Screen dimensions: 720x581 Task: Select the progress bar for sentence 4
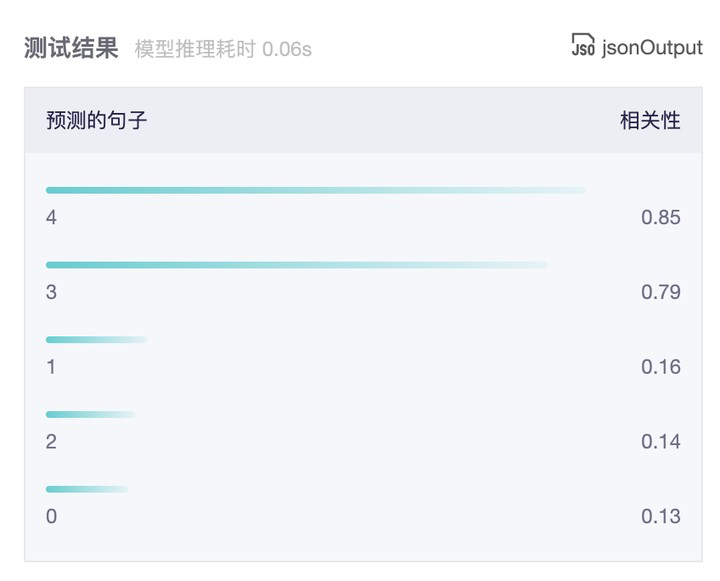[316, 190]
